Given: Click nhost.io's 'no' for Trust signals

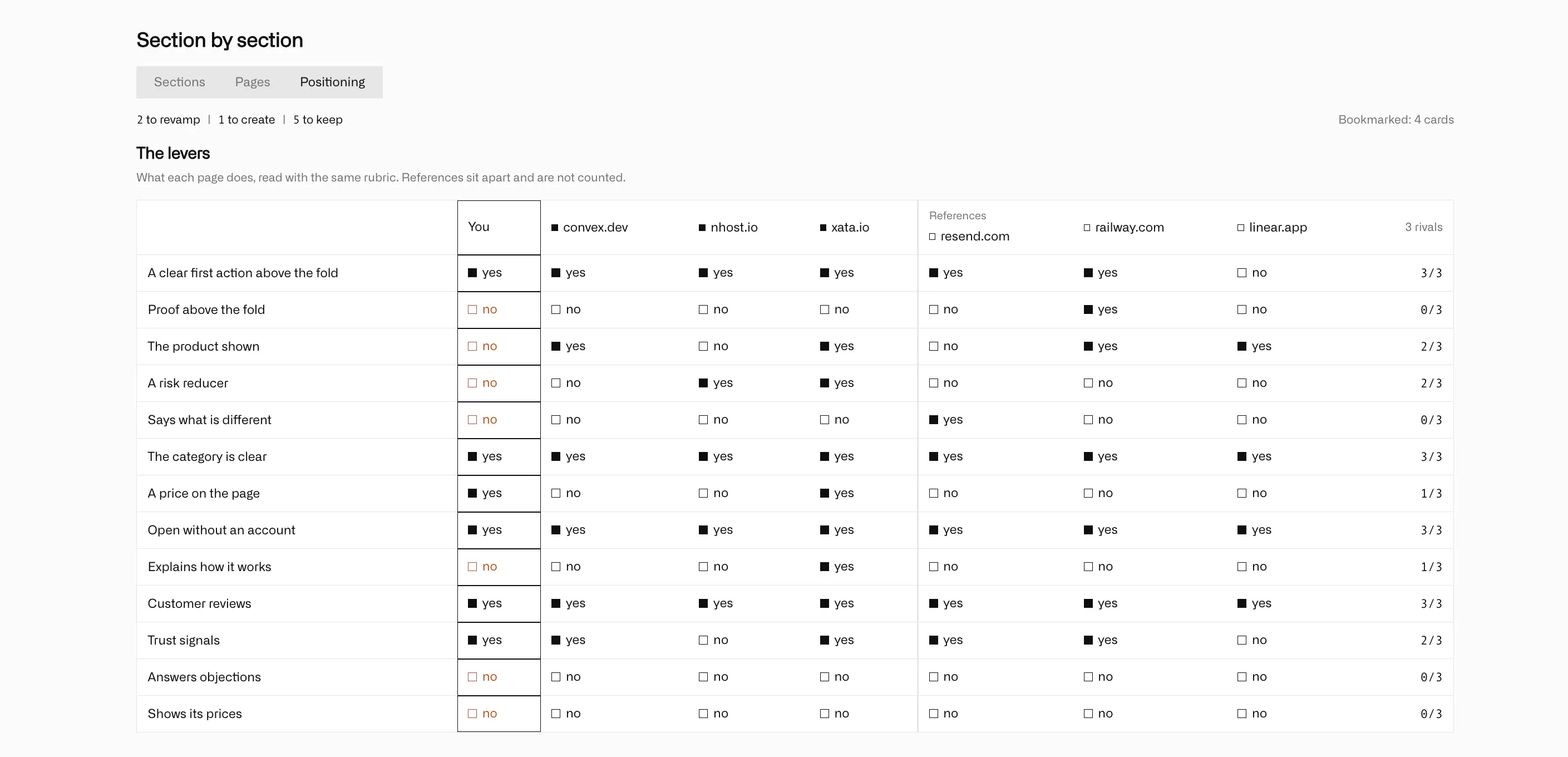Looking at the screenshot, I should tap(713, 640).
